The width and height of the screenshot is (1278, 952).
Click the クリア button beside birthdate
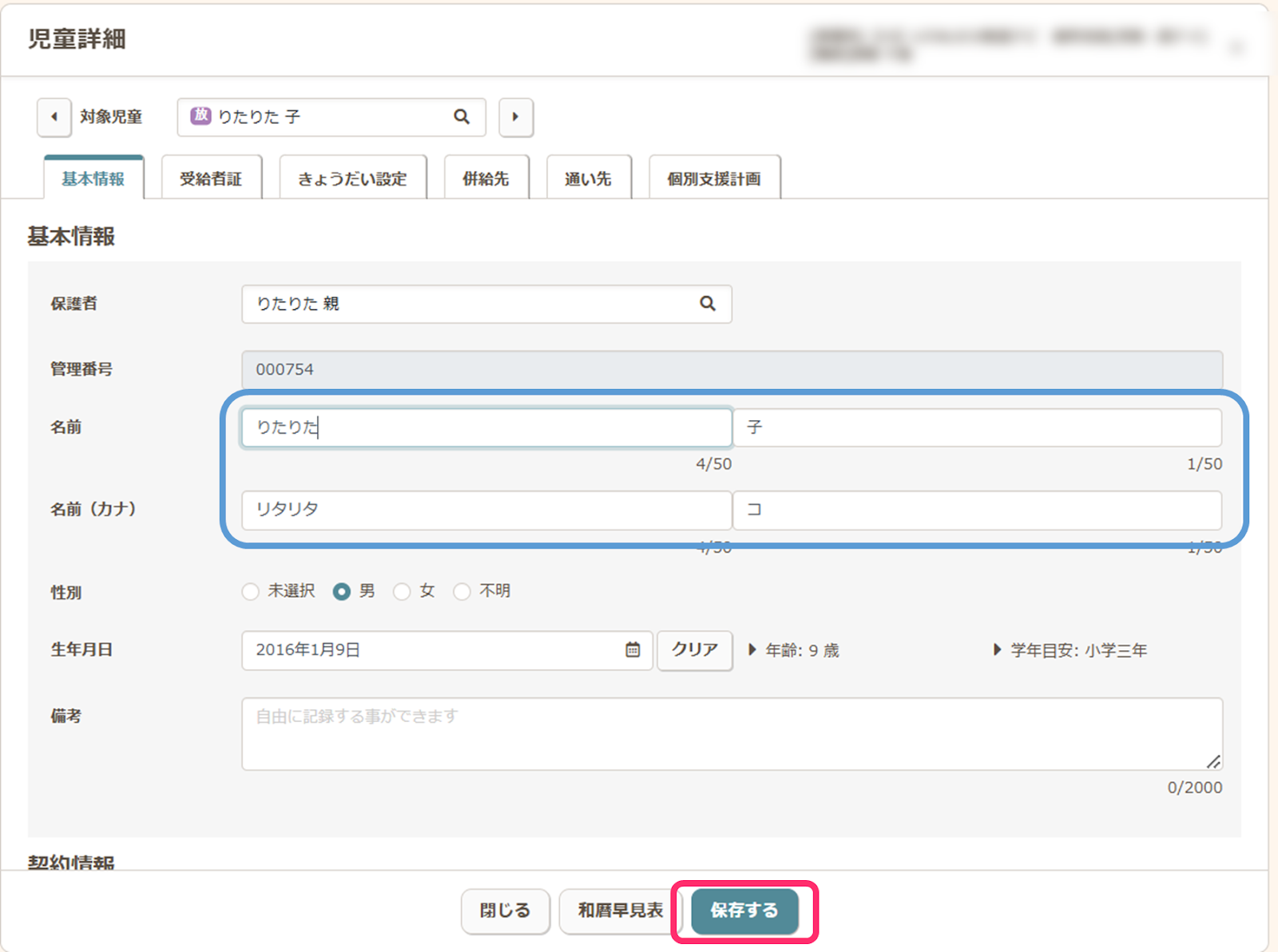tap(694, 650)
